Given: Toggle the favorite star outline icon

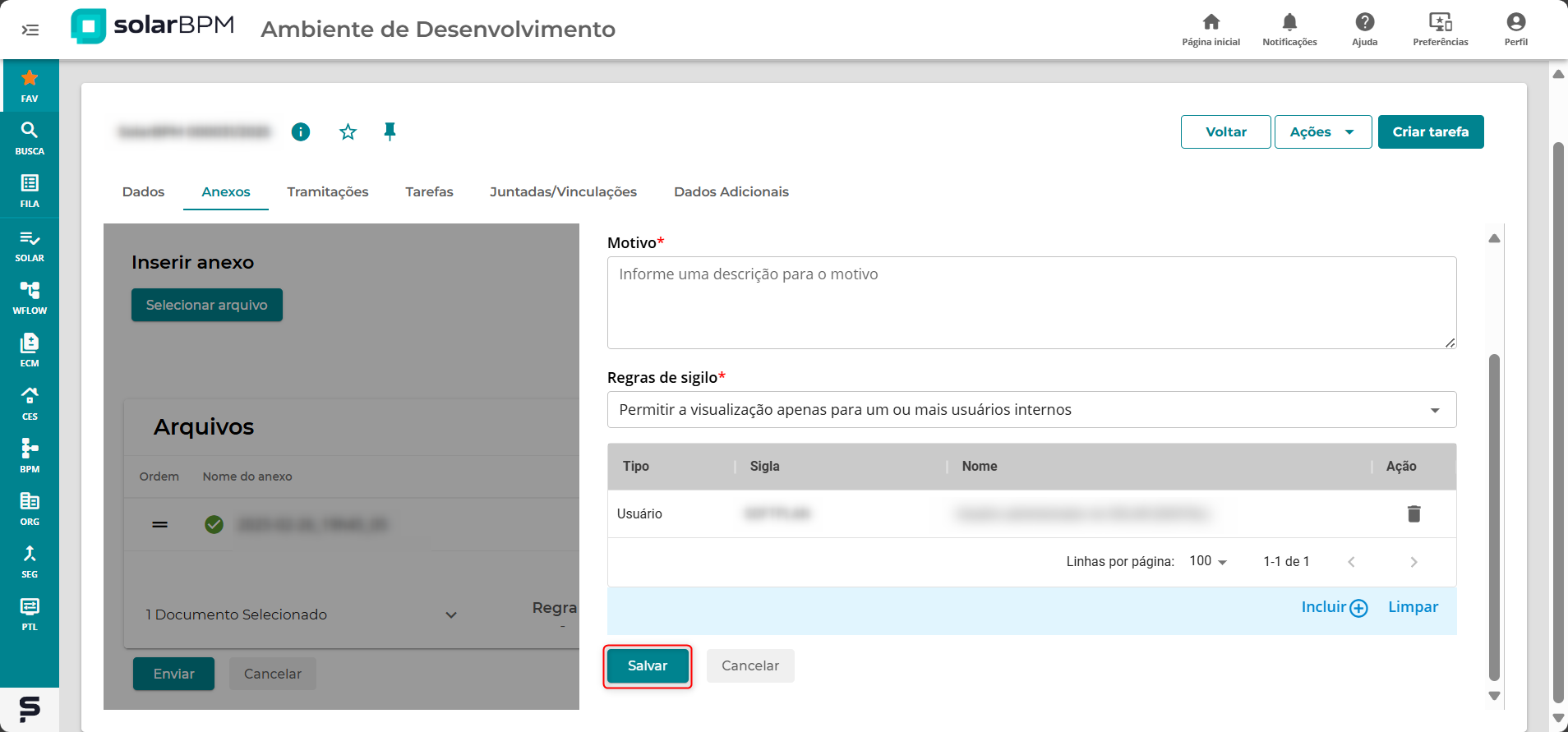Looking at the screenshot, I should 348,131.
